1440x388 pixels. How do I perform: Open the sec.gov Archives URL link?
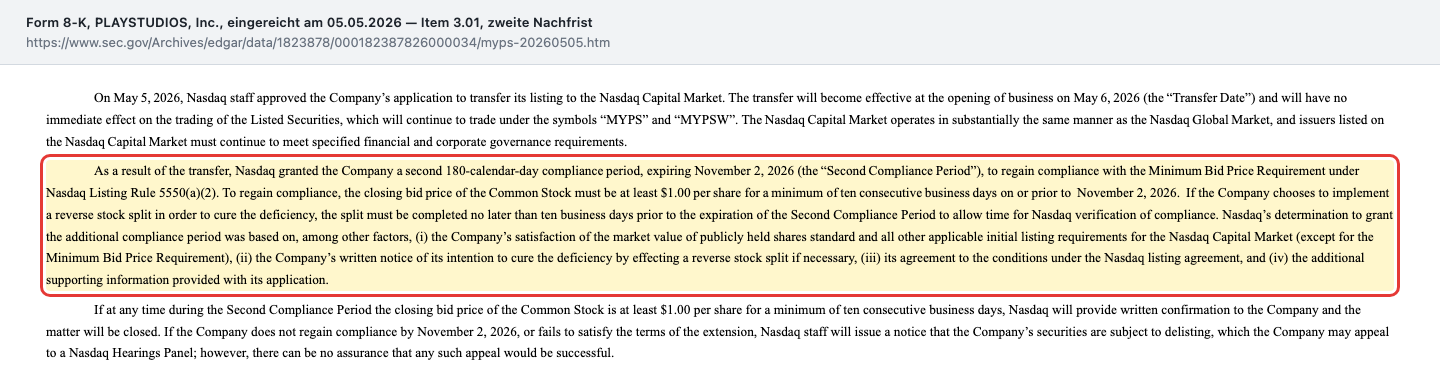click(x=318, y=43)
